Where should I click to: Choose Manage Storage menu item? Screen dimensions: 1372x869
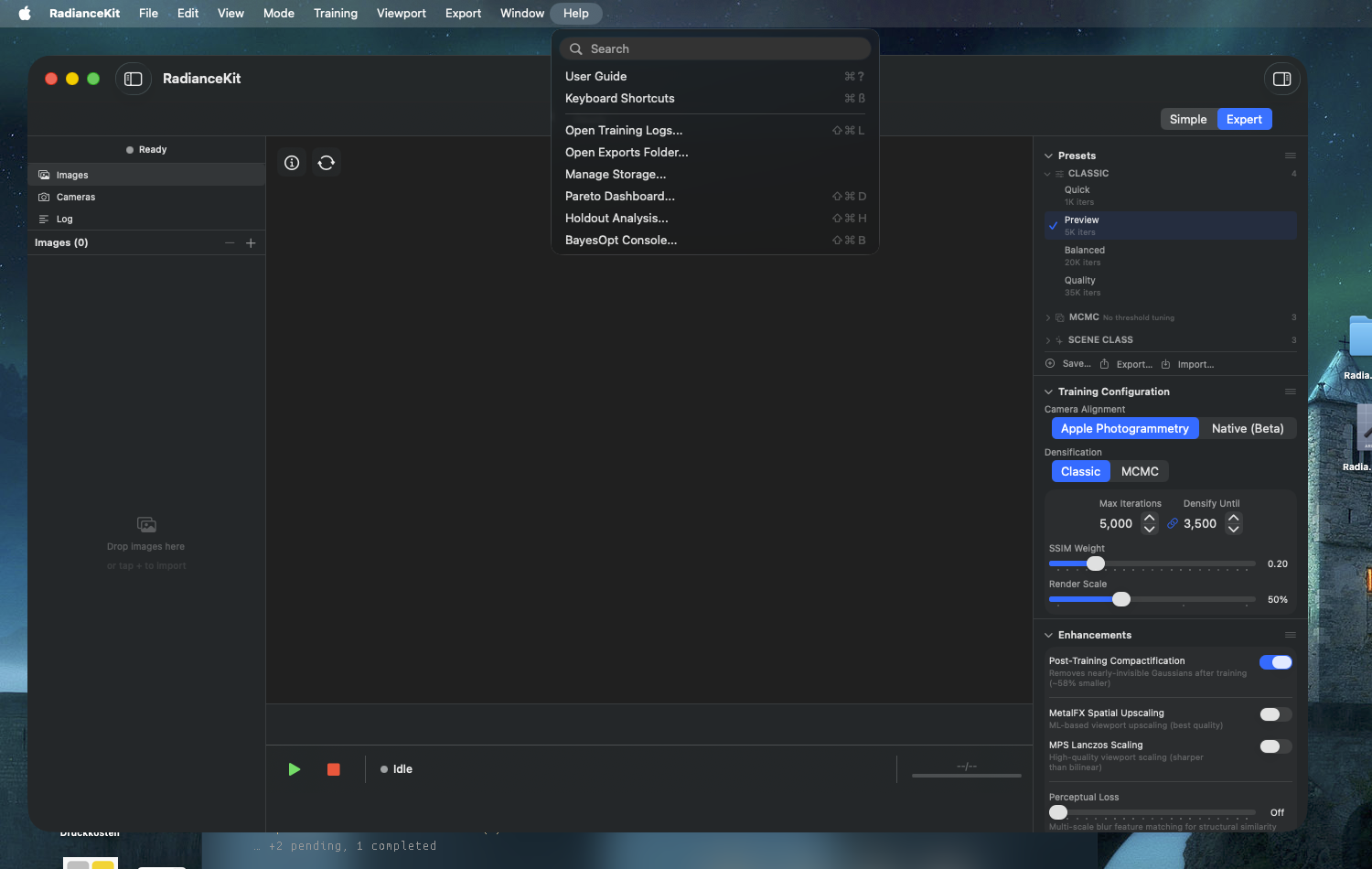(x=715, y=174)
